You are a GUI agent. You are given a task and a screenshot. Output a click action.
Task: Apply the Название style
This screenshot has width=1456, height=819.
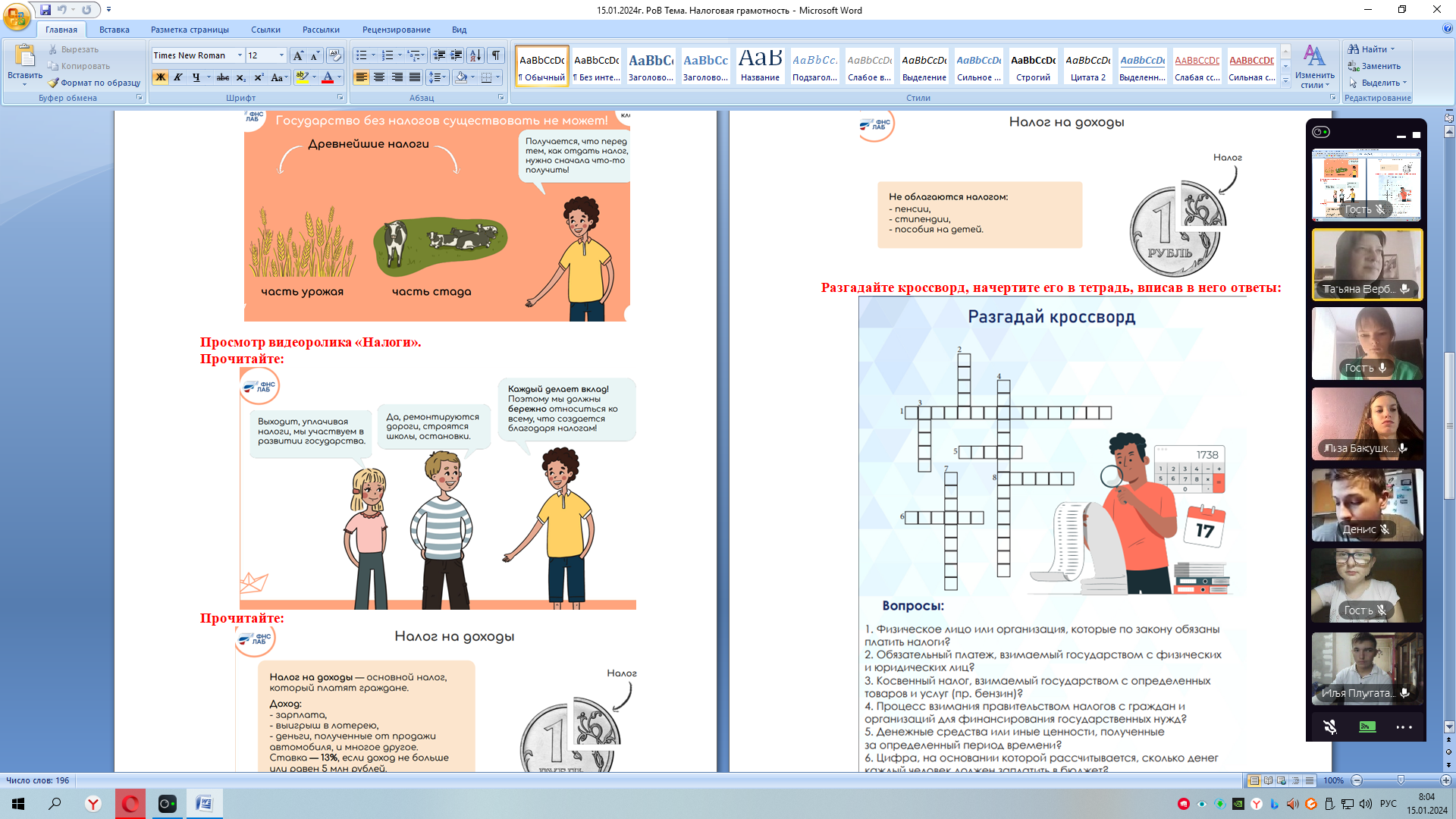(x=760, y=67)
